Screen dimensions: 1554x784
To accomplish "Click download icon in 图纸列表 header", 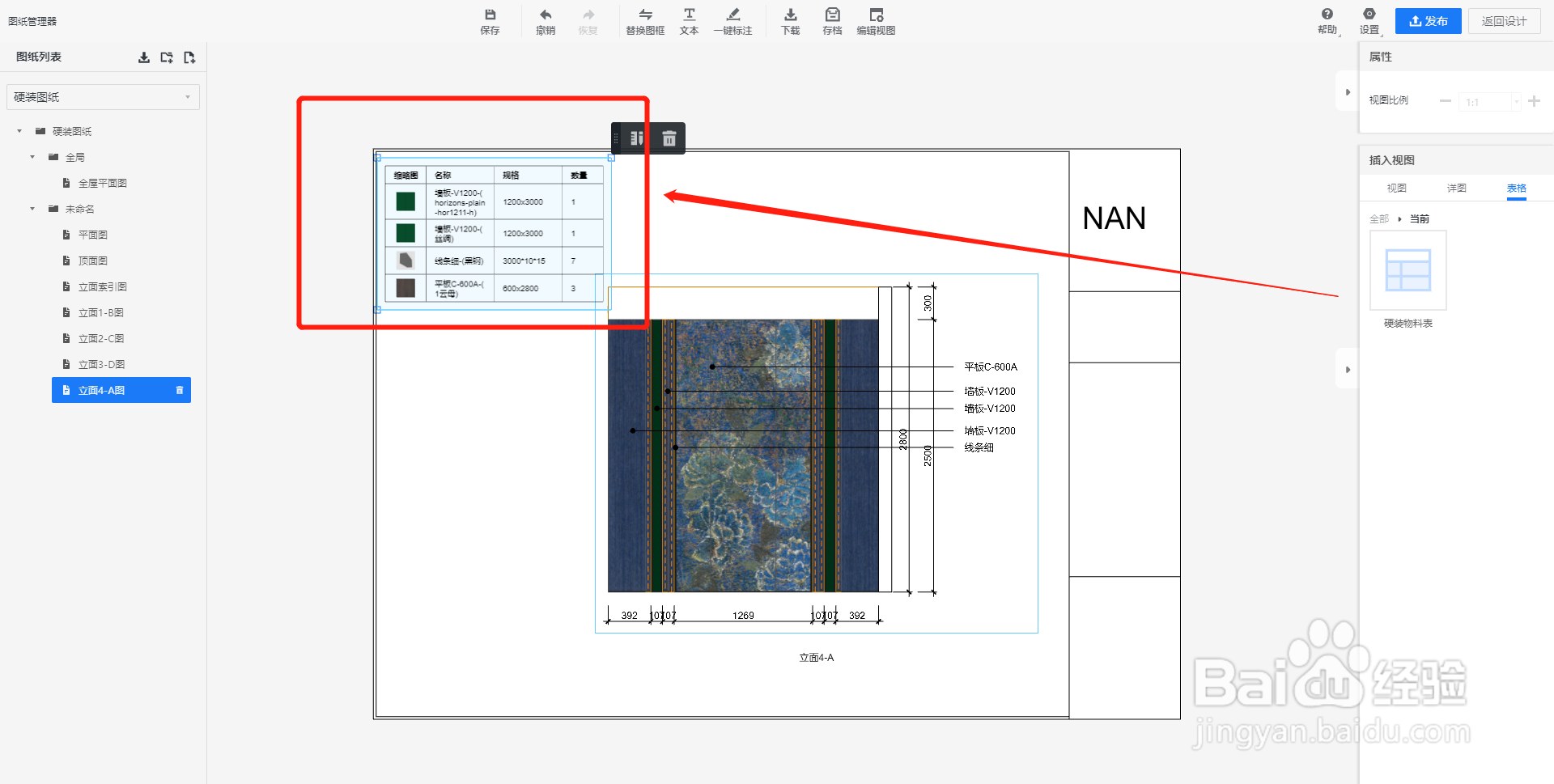I will (143, 57).
